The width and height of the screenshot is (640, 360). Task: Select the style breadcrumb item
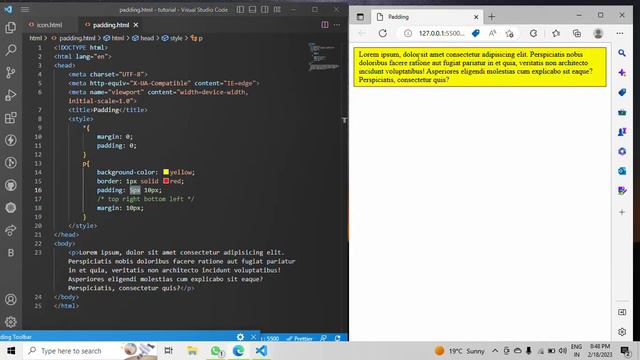[176, 38]
